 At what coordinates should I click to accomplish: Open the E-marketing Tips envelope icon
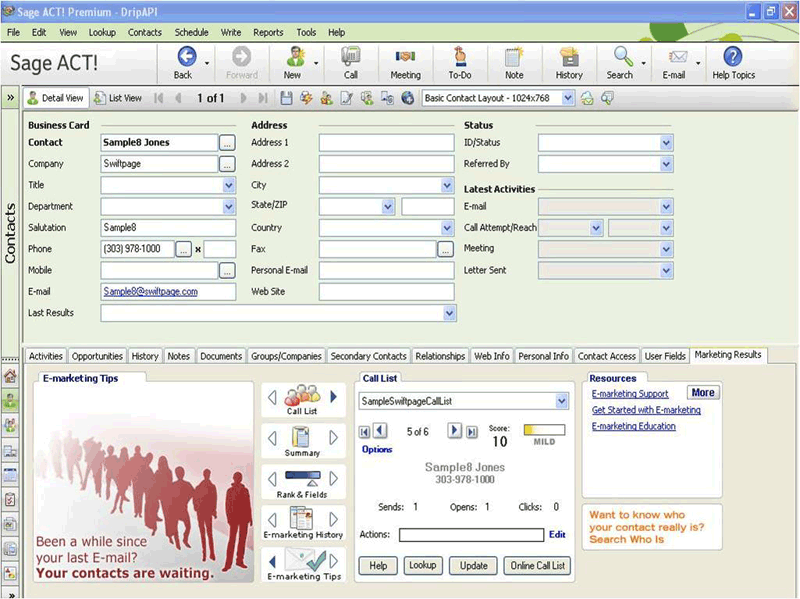305,560
